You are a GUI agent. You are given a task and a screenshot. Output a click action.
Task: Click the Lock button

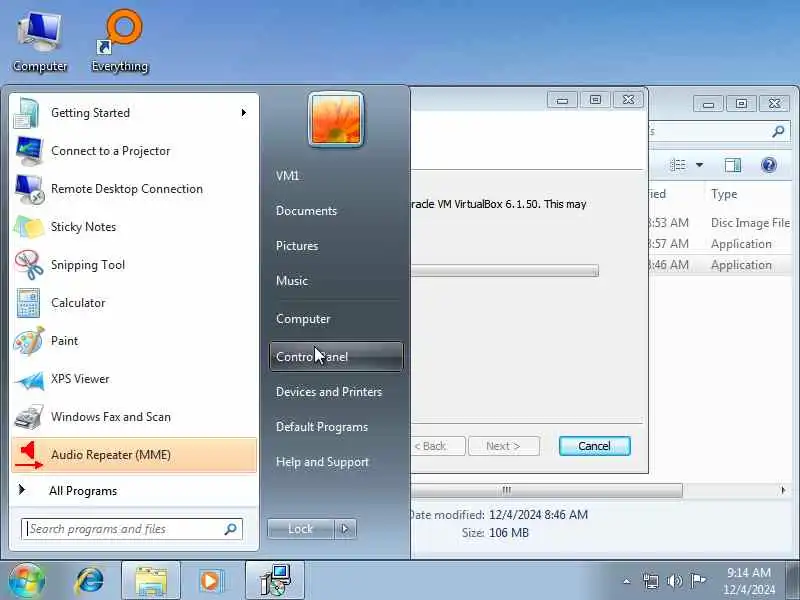(x=300, y=529)
